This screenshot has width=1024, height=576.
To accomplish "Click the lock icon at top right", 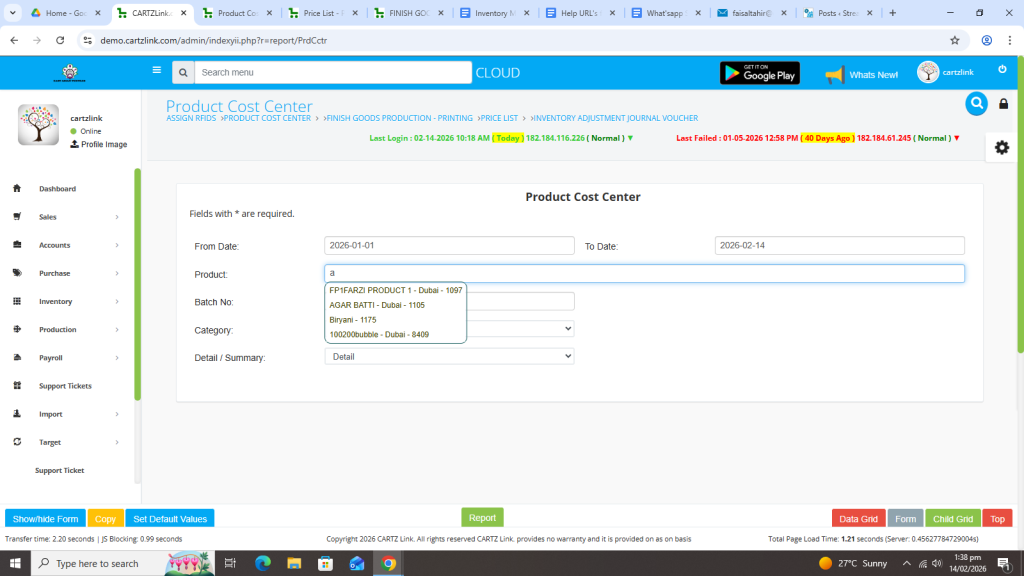I will (x=1004, y=104).
